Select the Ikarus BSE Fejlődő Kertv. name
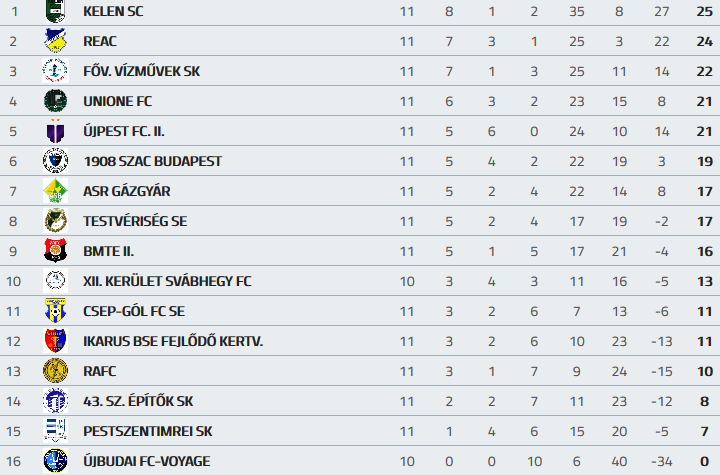 (173, 341)
